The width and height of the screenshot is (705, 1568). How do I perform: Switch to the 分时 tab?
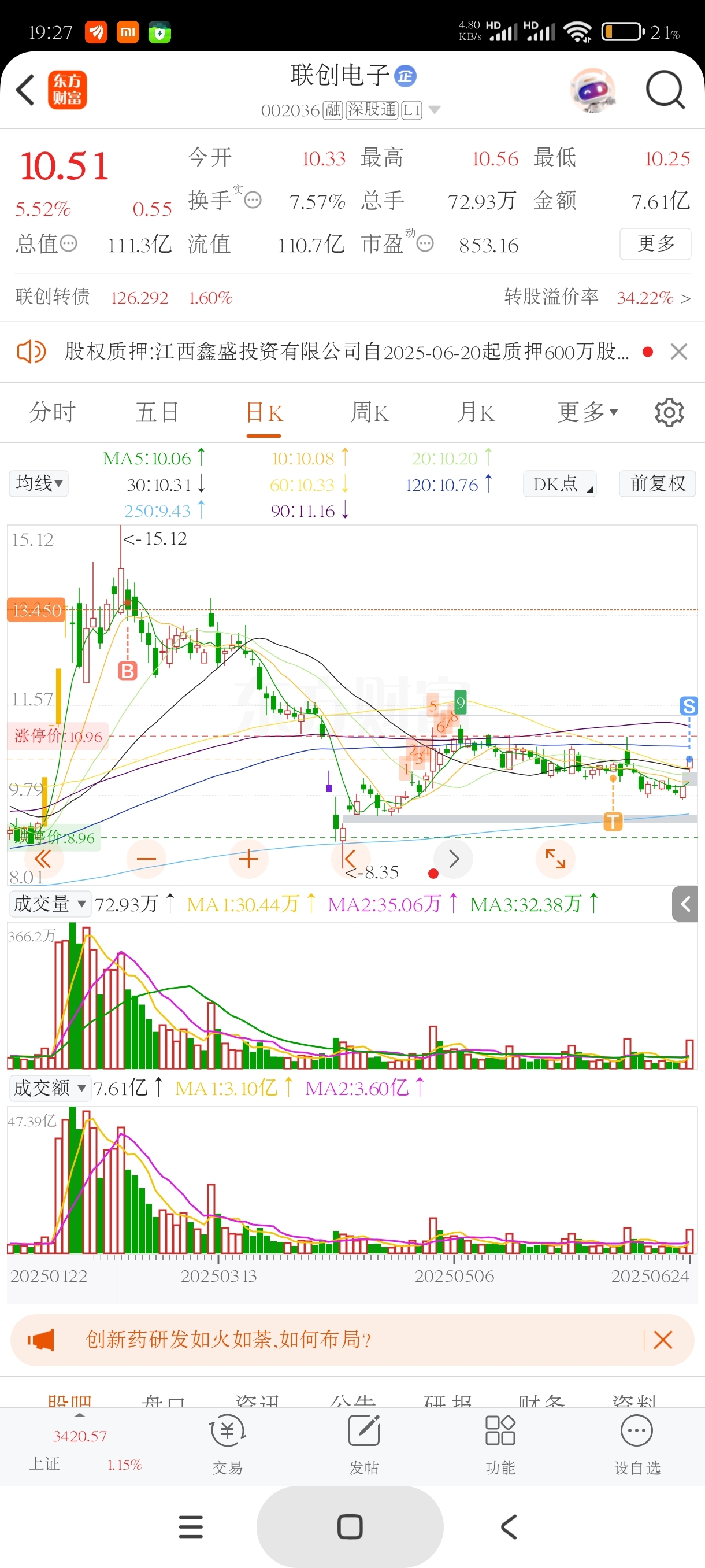point(53,413)
